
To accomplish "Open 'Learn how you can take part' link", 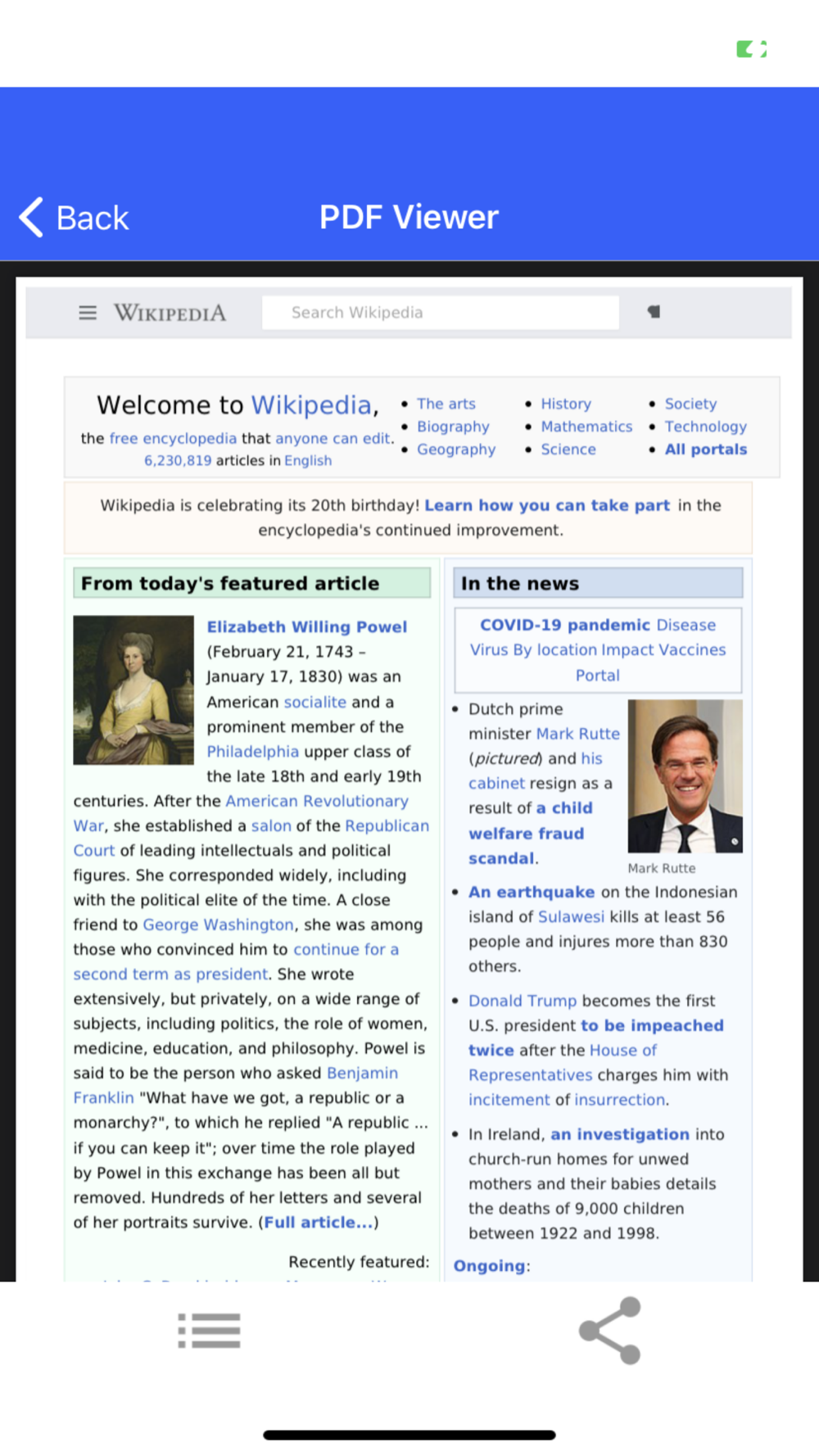I will point(547,505).
